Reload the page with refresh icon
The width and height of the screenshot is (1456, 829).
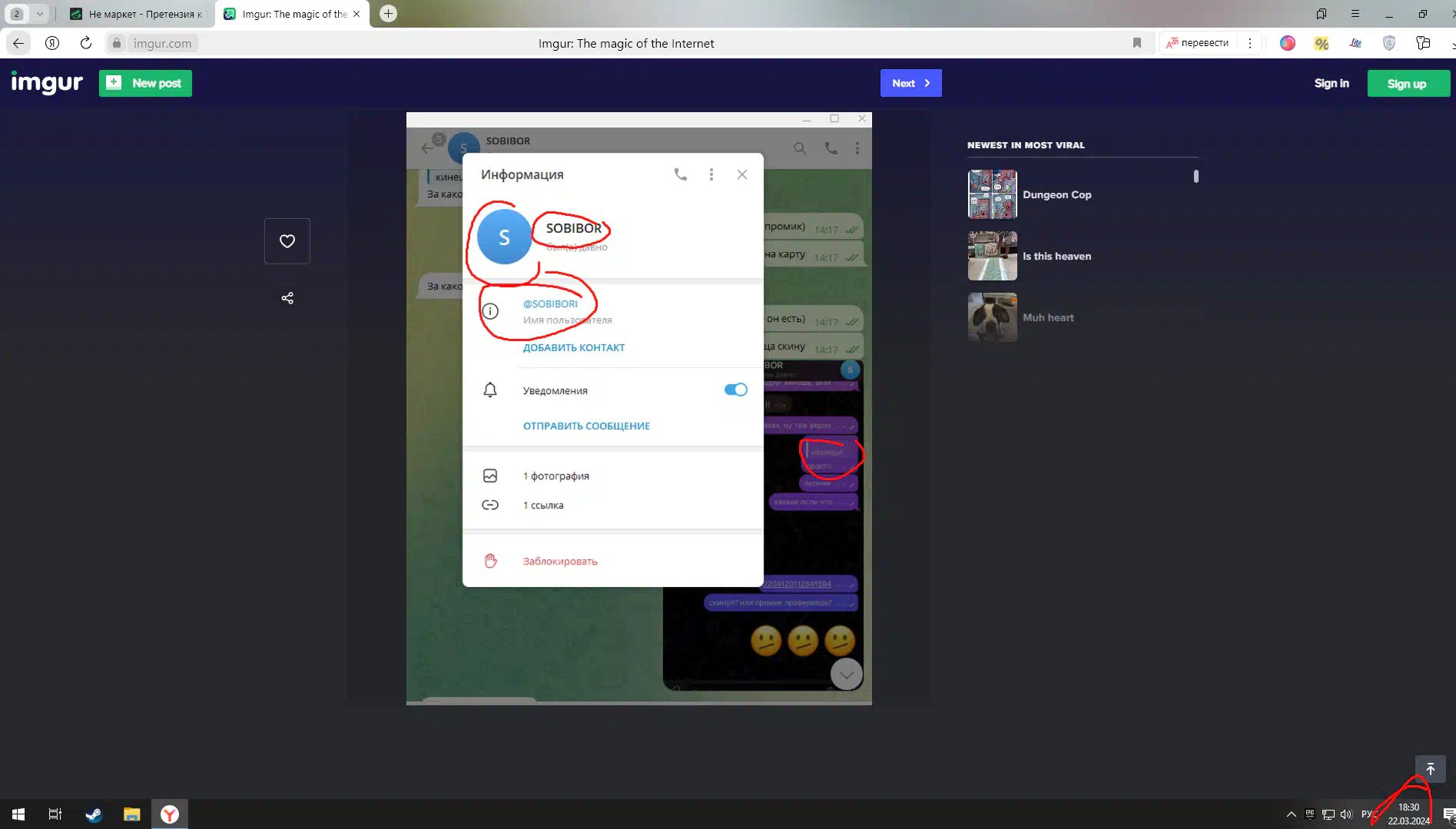click(x=86, y=43)
